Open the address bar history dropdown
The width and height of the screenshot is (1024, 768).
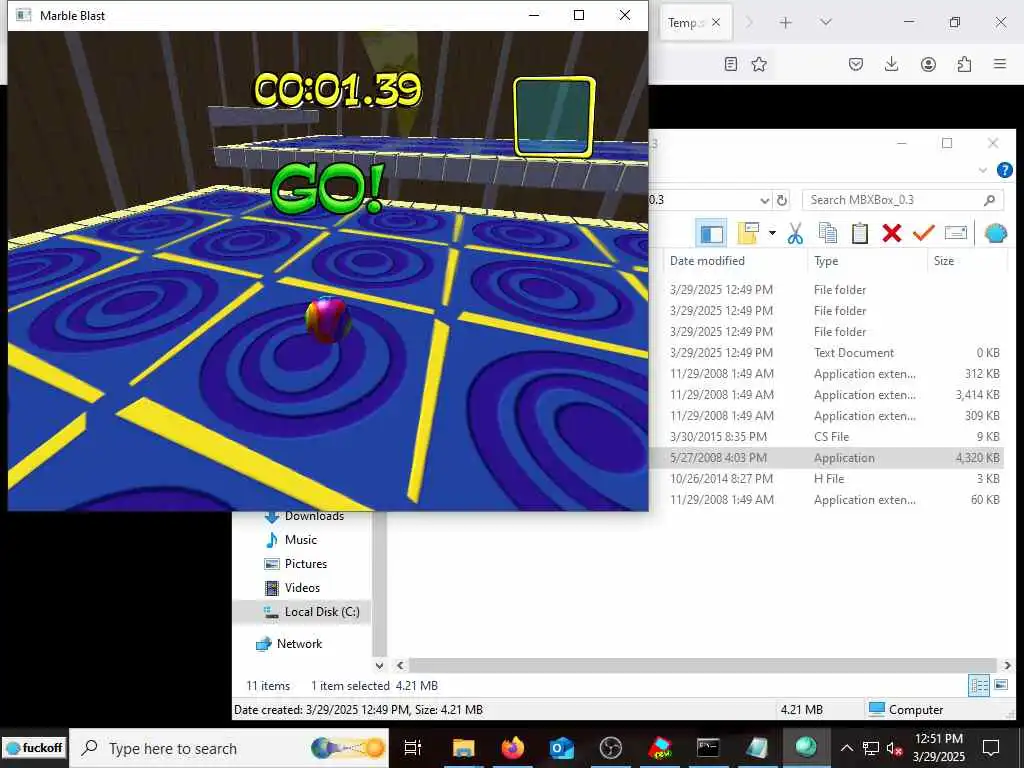point(765,200)
